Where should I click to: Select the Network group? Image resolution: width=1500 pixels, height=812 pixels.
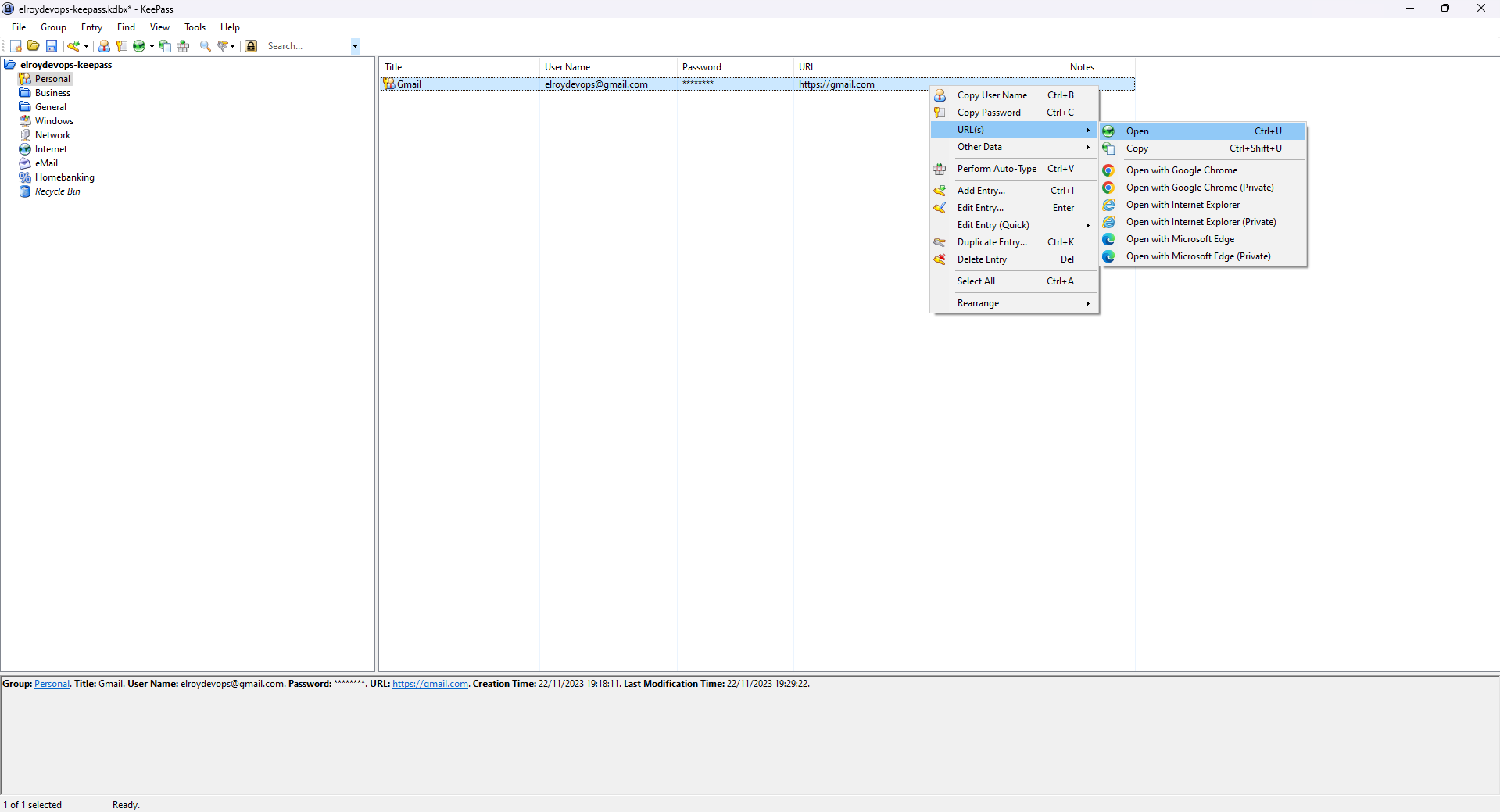click(x=52, y=135)
